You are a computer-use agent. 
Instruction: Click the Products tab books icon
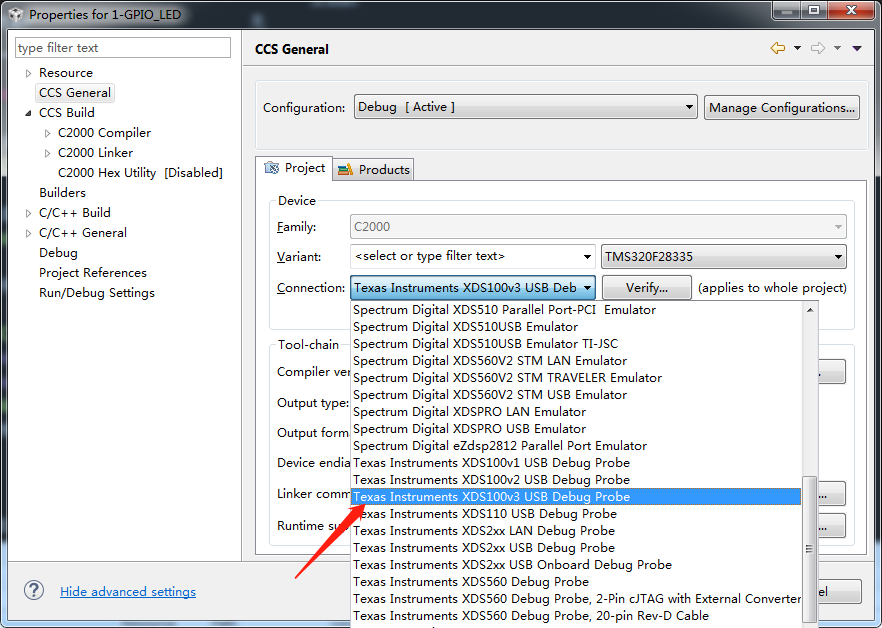[x=345, y=169]
